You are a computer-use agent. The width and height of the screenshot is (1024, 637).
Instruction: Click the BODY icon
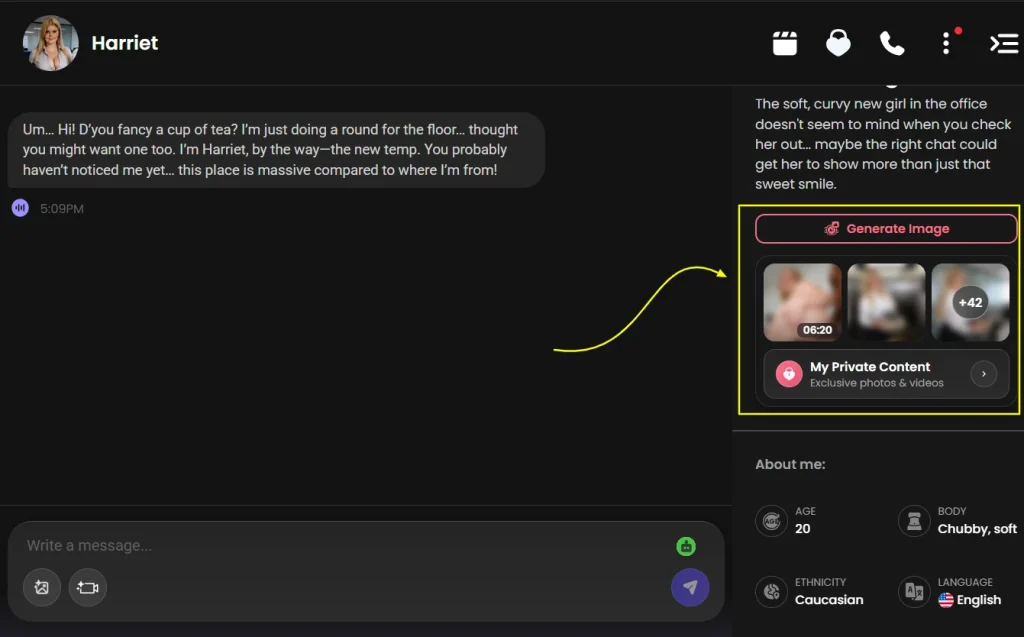tap(914, 521)
